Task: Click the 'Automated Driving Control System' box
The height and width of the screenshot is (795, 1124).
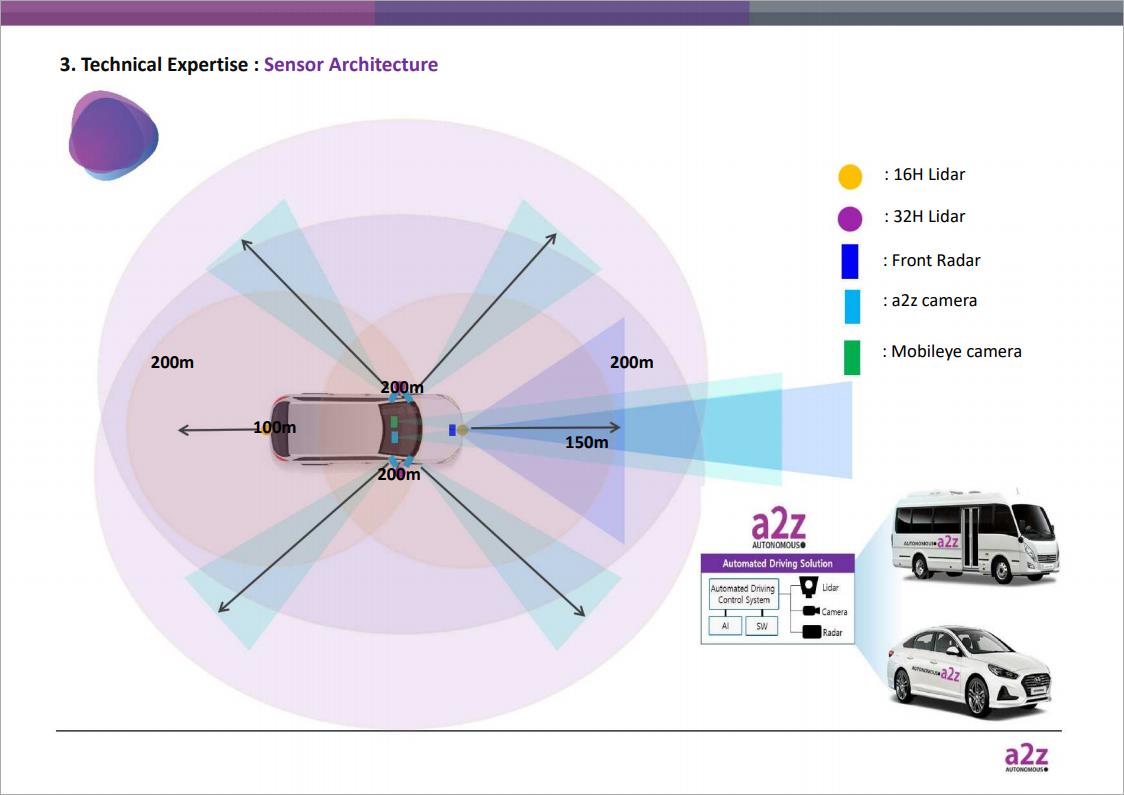Action: pyautogui.click(x=744, y=594)
